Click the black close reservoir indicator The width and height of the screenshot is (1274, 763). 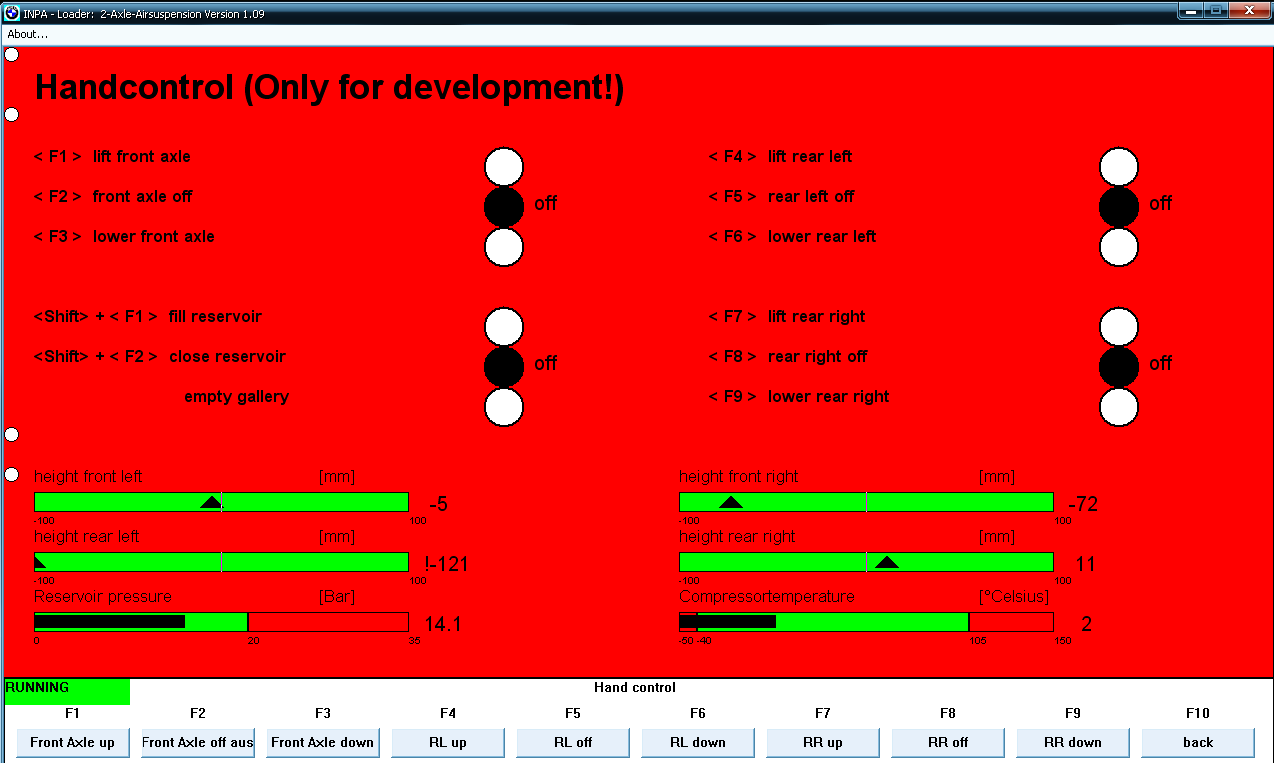(504, 366)
